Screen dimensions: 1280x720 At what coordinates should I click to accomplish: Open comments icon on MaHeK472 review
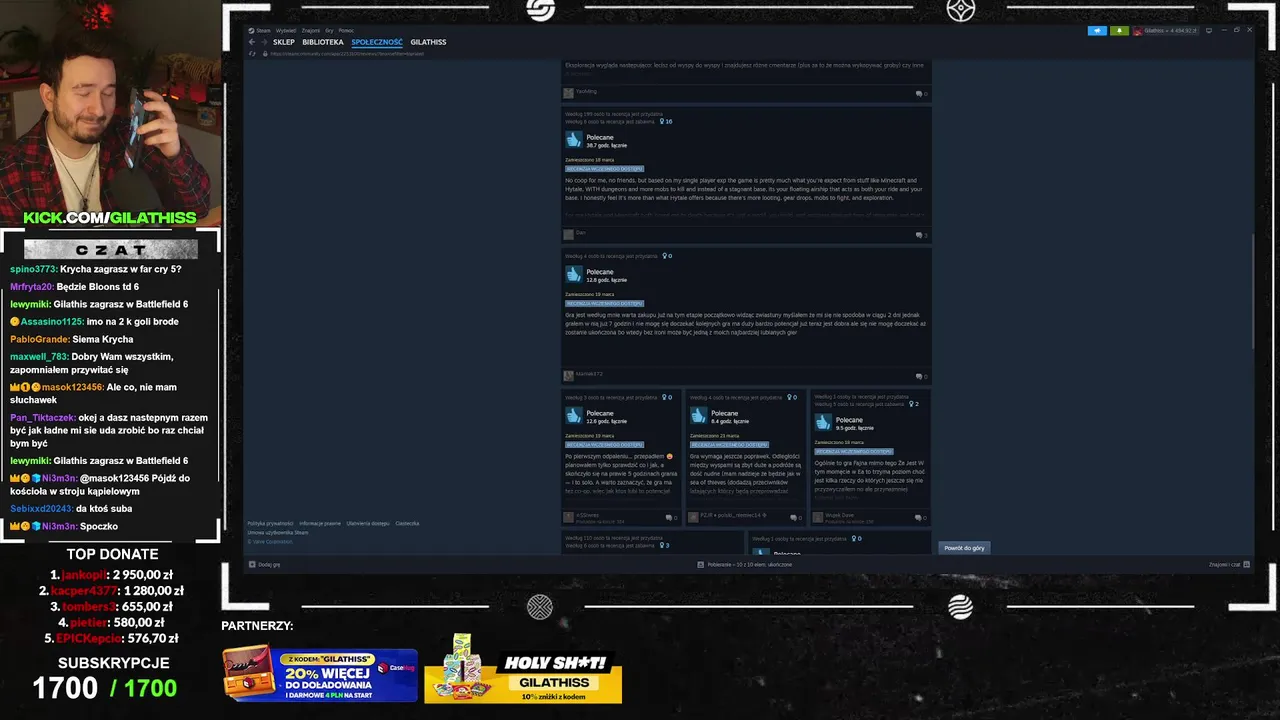click(x=921, y=377)
